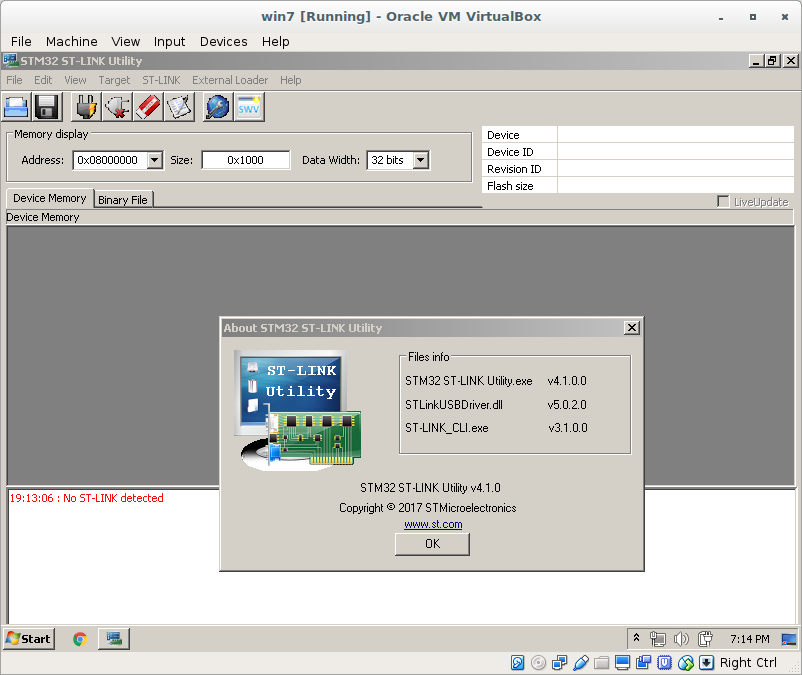Switch to the Binary File tab
802x675 pixels.
(123, 200)
